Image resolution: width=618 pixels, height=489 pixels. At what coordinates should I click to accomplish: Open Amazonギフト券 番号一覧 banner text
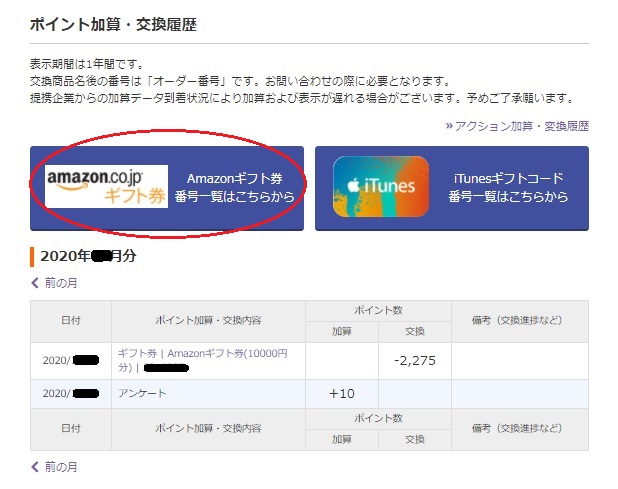[235, 188]
